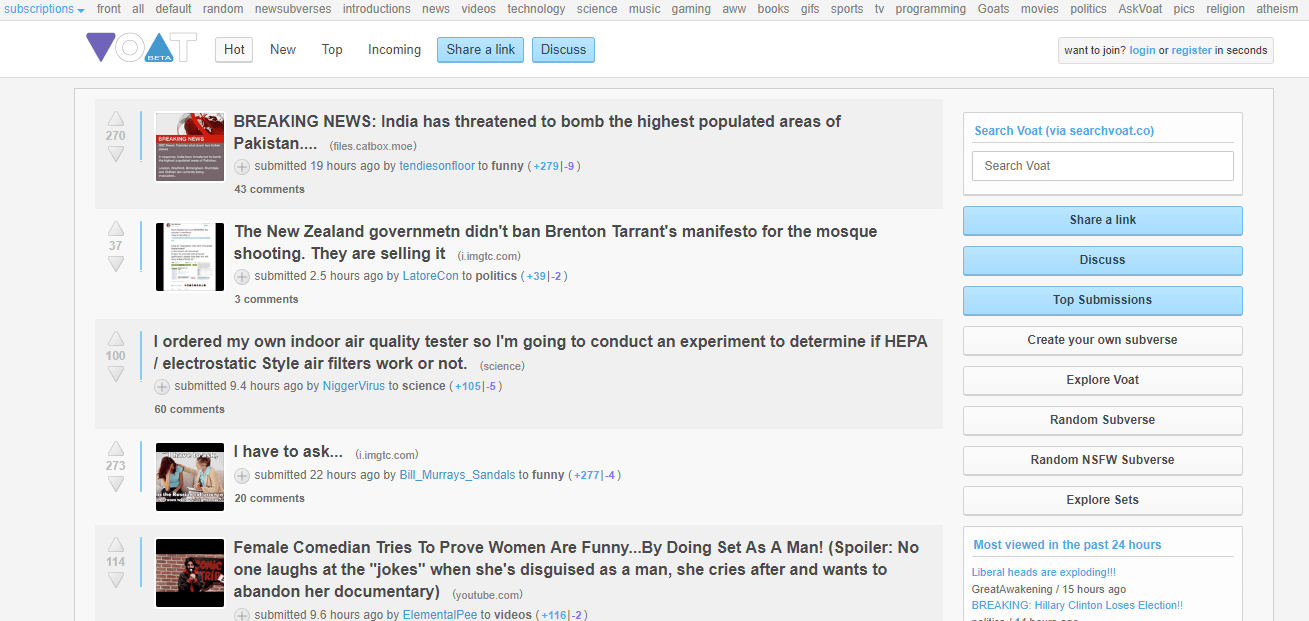Switch to the New tab
The image size is (1309, 621).
coord(282,49)
